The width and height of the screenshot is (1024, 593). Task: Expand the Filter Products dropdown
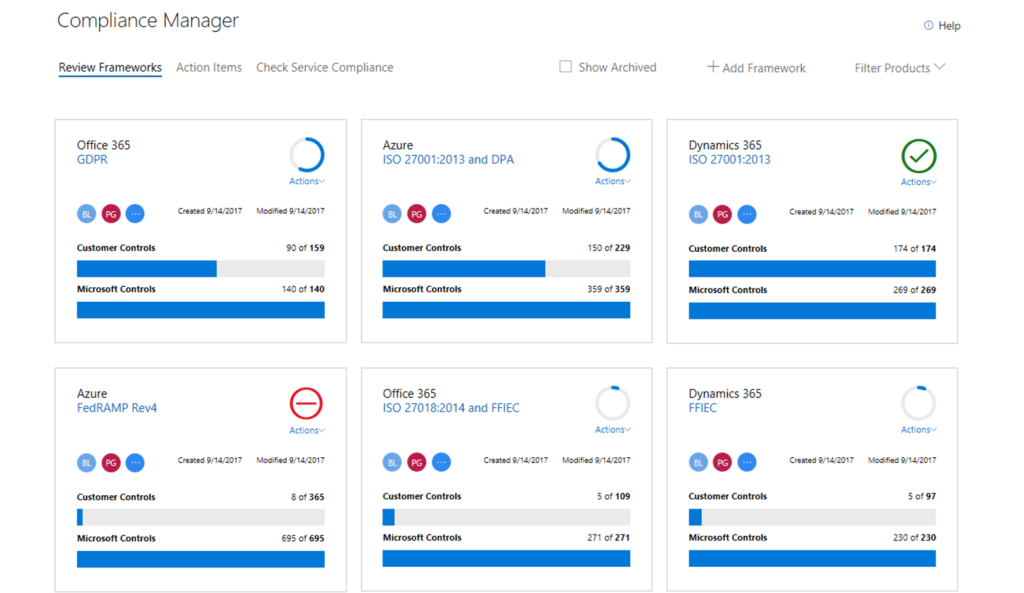900,67
